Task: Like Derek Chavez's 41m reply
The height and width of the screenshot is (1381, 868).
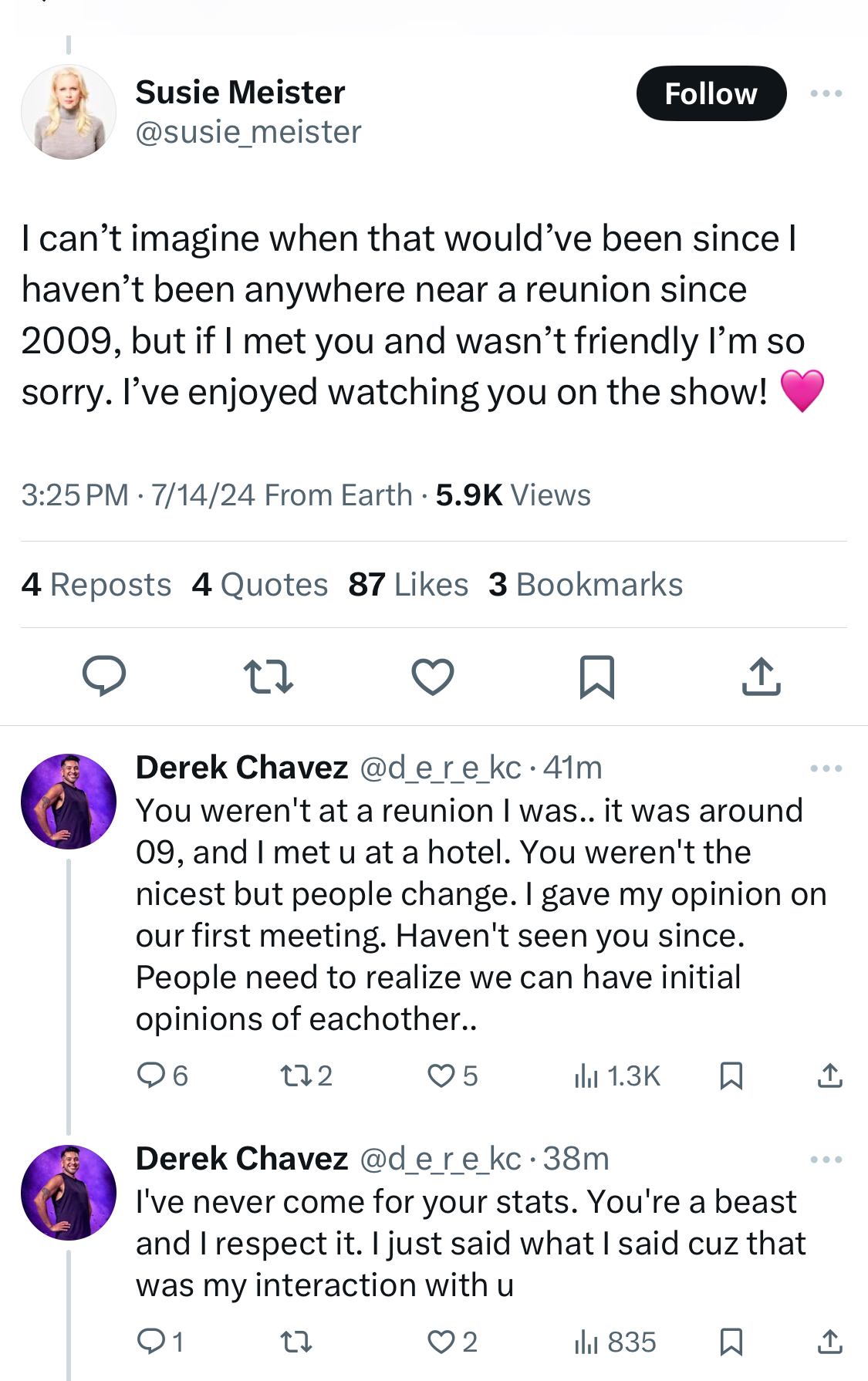Action: (x=453, y=1075)
